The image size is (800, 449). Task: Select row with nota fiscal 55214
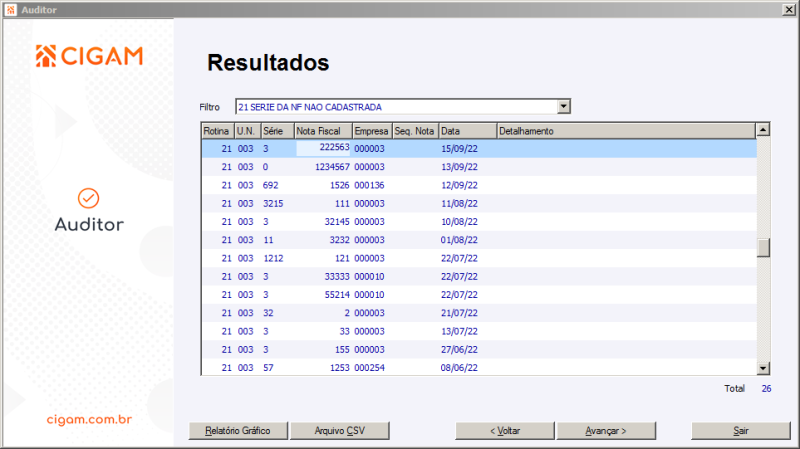click(479, 295)
